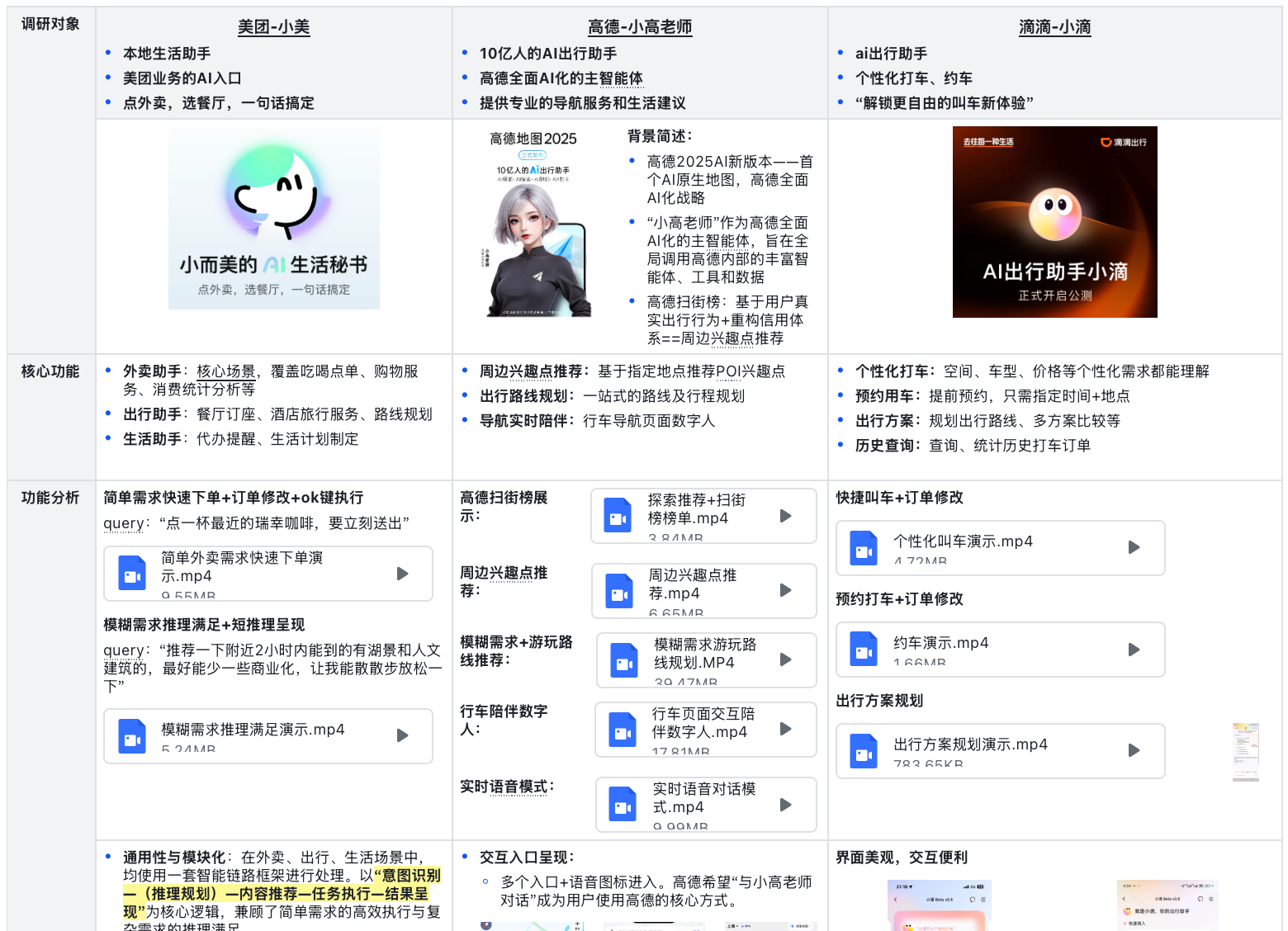Click the 模糊需求+游玩路线推荐 label
The image size is (1288, 931).
516,651
